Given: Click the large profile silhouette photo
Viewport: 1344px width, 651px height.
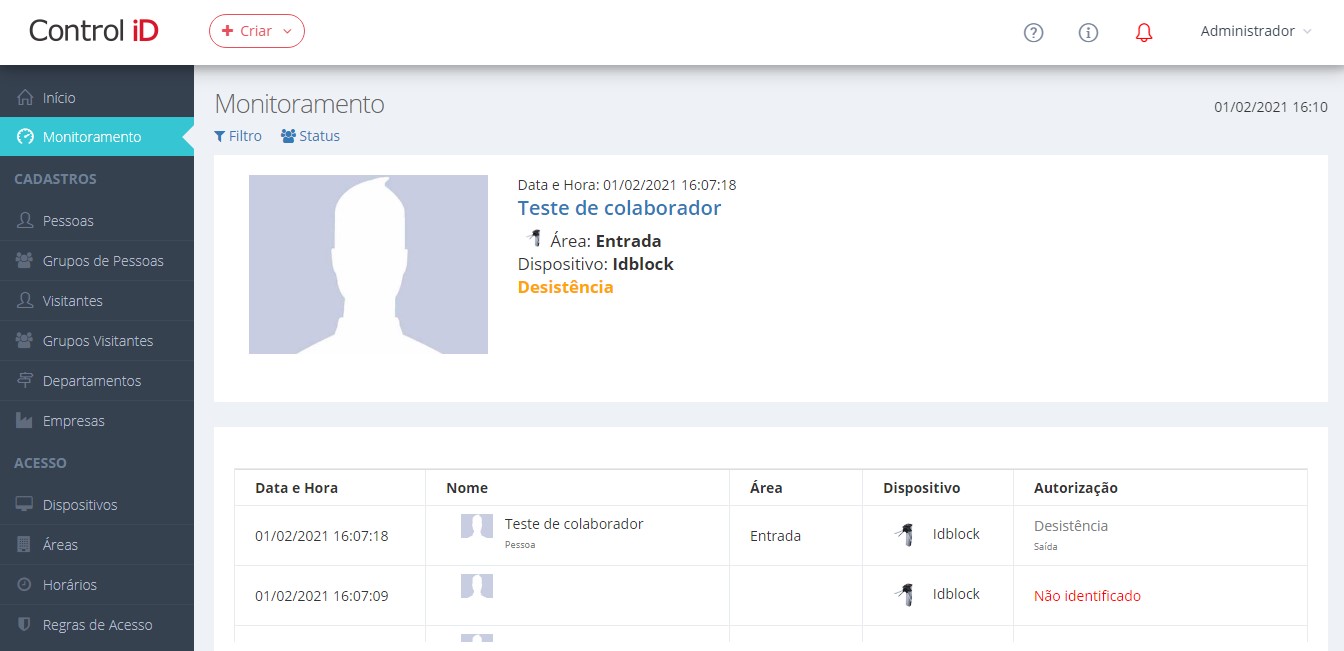Looking at the screenshot, I should coord(368,265).
